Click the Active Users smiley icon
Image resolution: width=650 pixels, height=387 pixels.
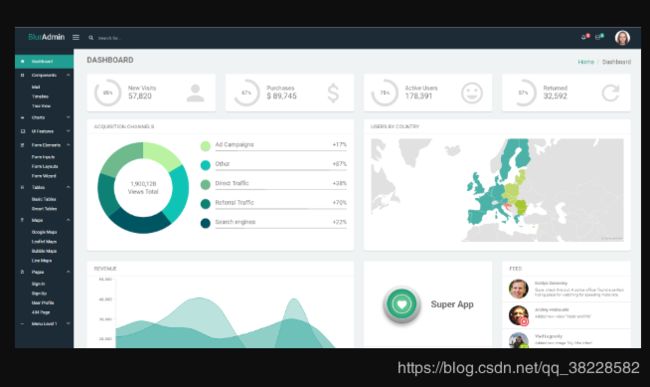pos(472,93)
